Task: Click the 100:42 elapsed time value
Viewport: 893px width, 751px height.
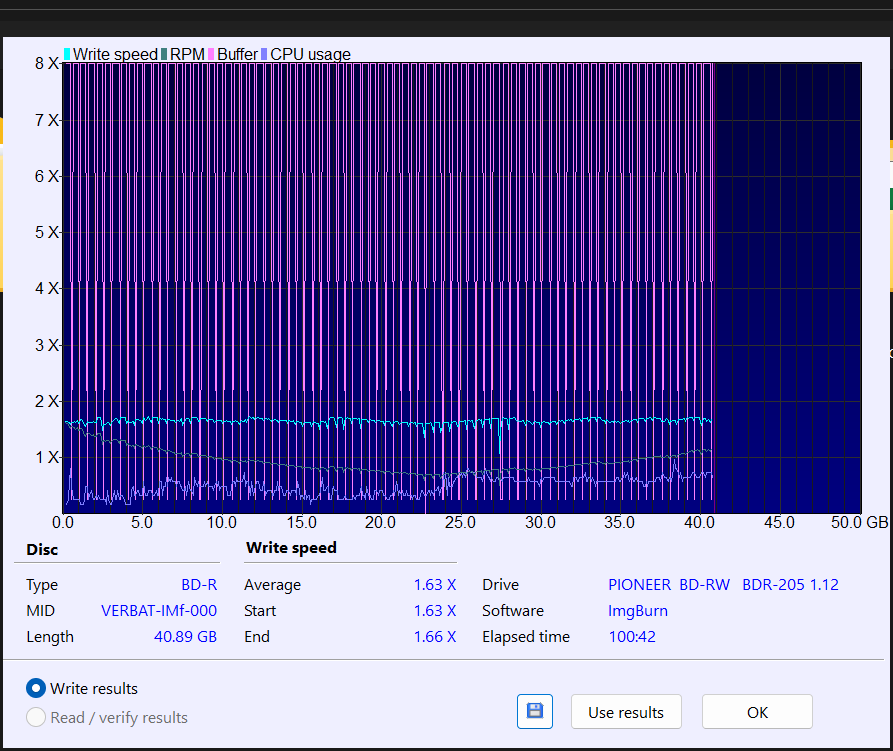Action: pos(632,637)
